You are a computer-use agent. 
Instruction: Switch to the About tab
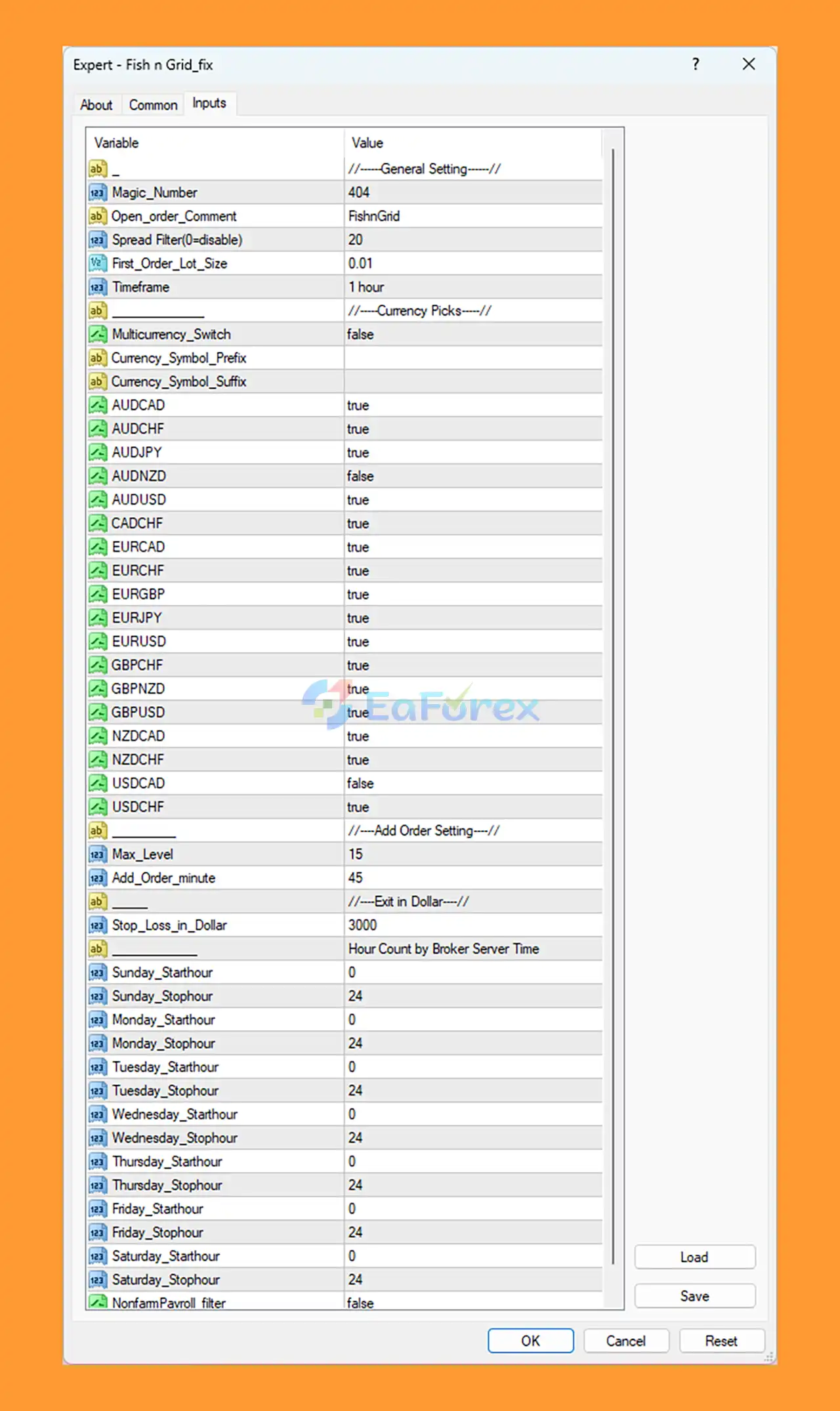(x=96, y=105)
